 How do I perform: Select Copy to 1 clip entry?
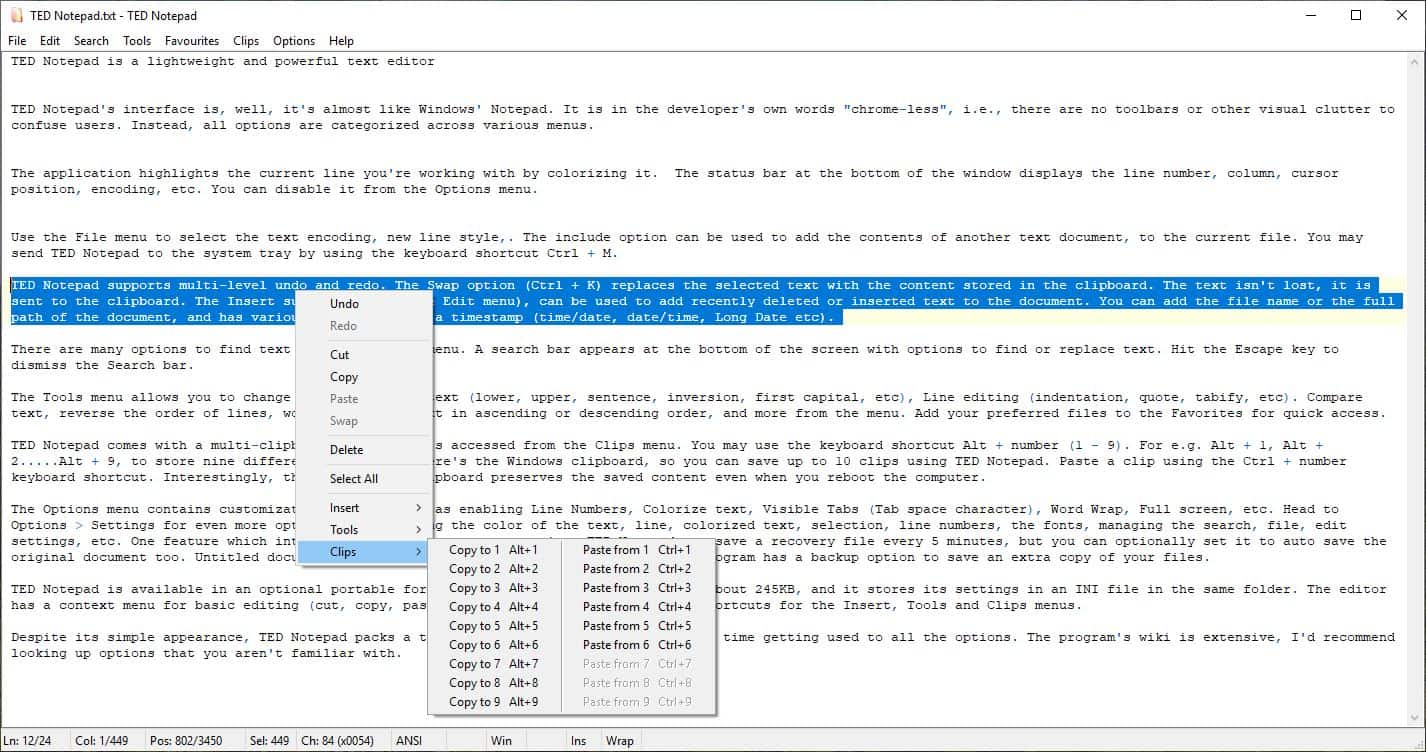(495, 550)
